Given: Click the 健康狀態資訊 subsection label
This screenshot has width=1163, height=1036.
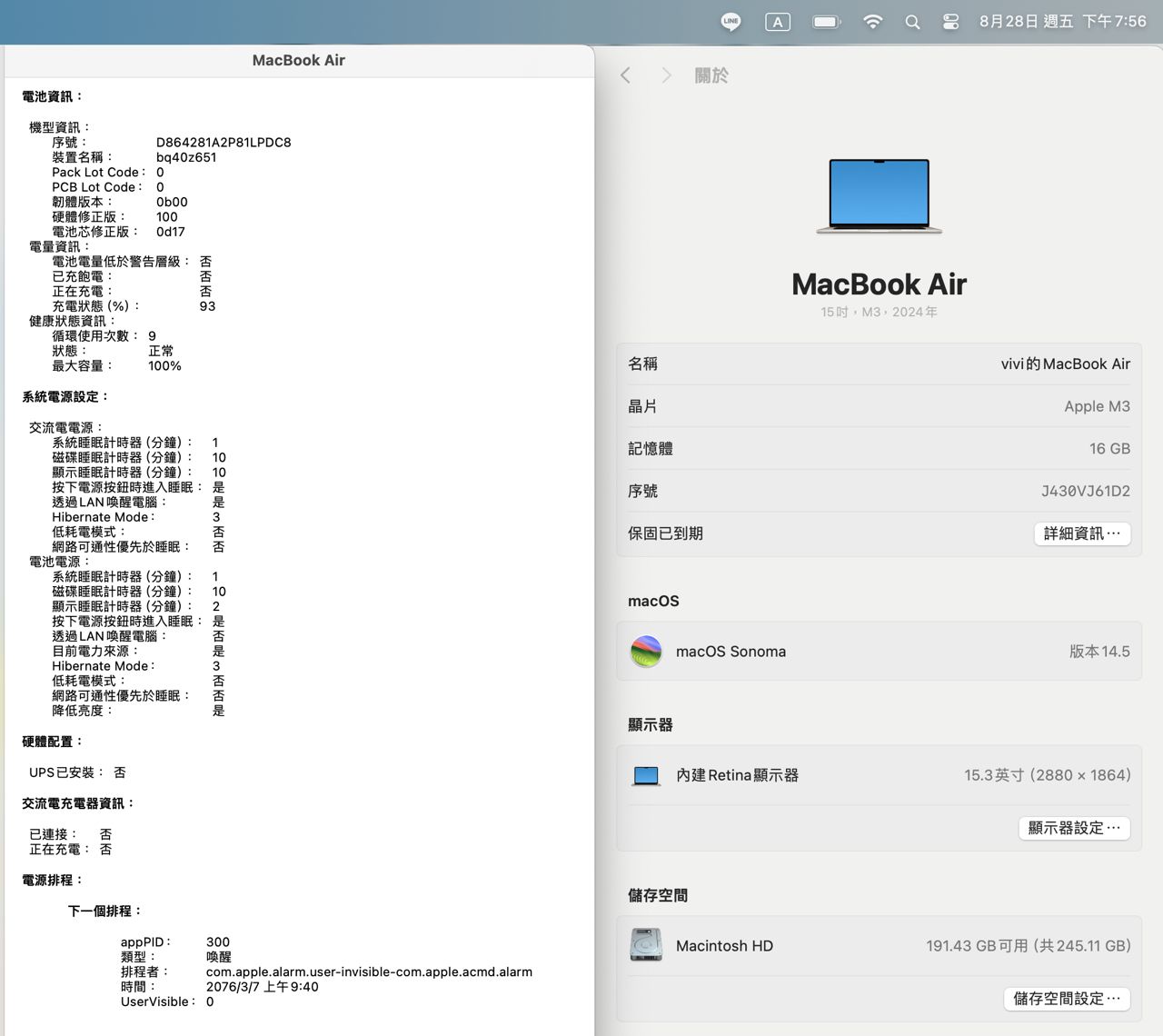Looking at the screenshot, I should coord(72,321).
